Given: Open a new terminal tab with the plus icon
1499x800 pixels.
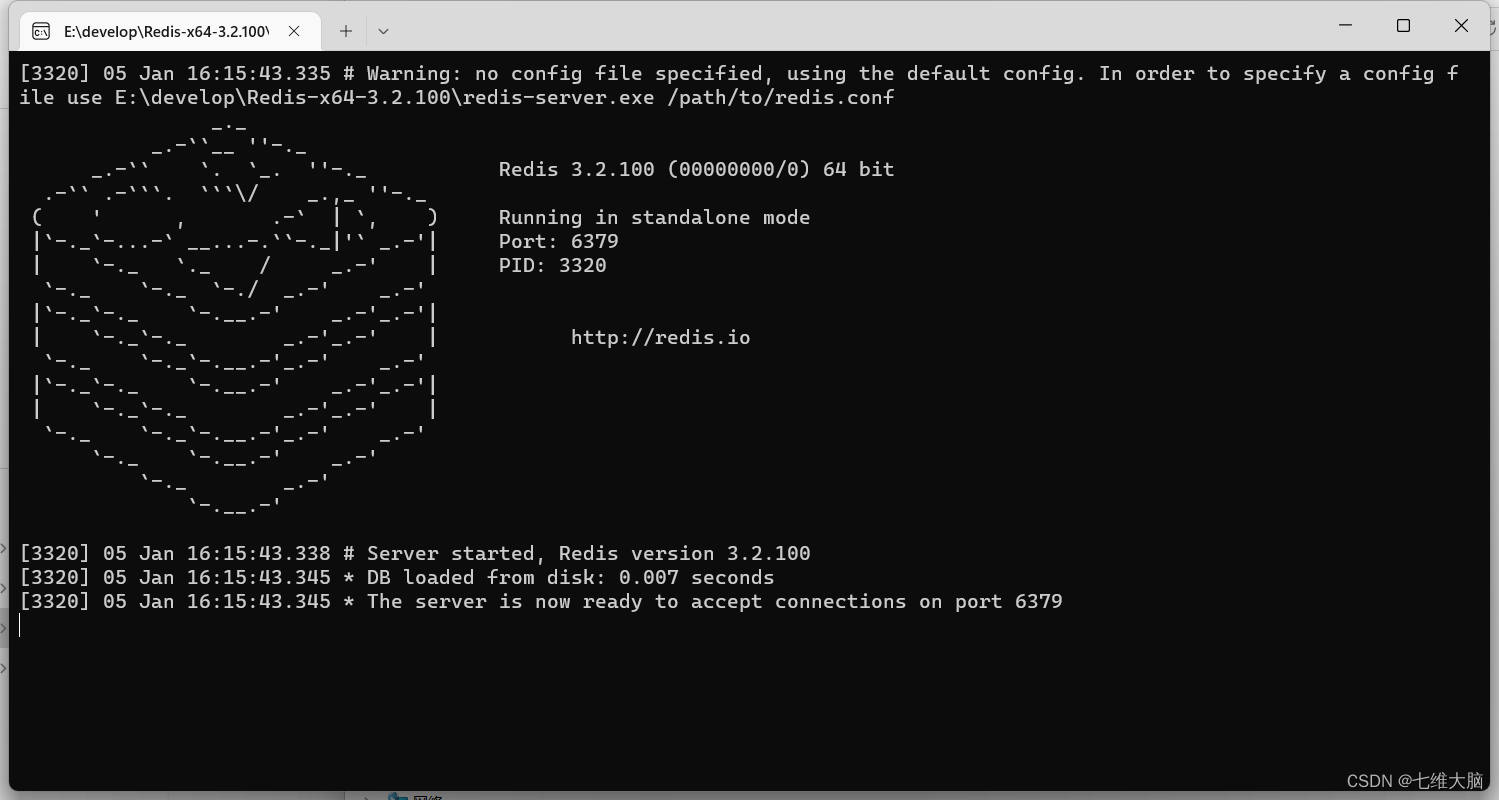Looking at the screenshot, I should pyautogui.click(x=345, y=31).
